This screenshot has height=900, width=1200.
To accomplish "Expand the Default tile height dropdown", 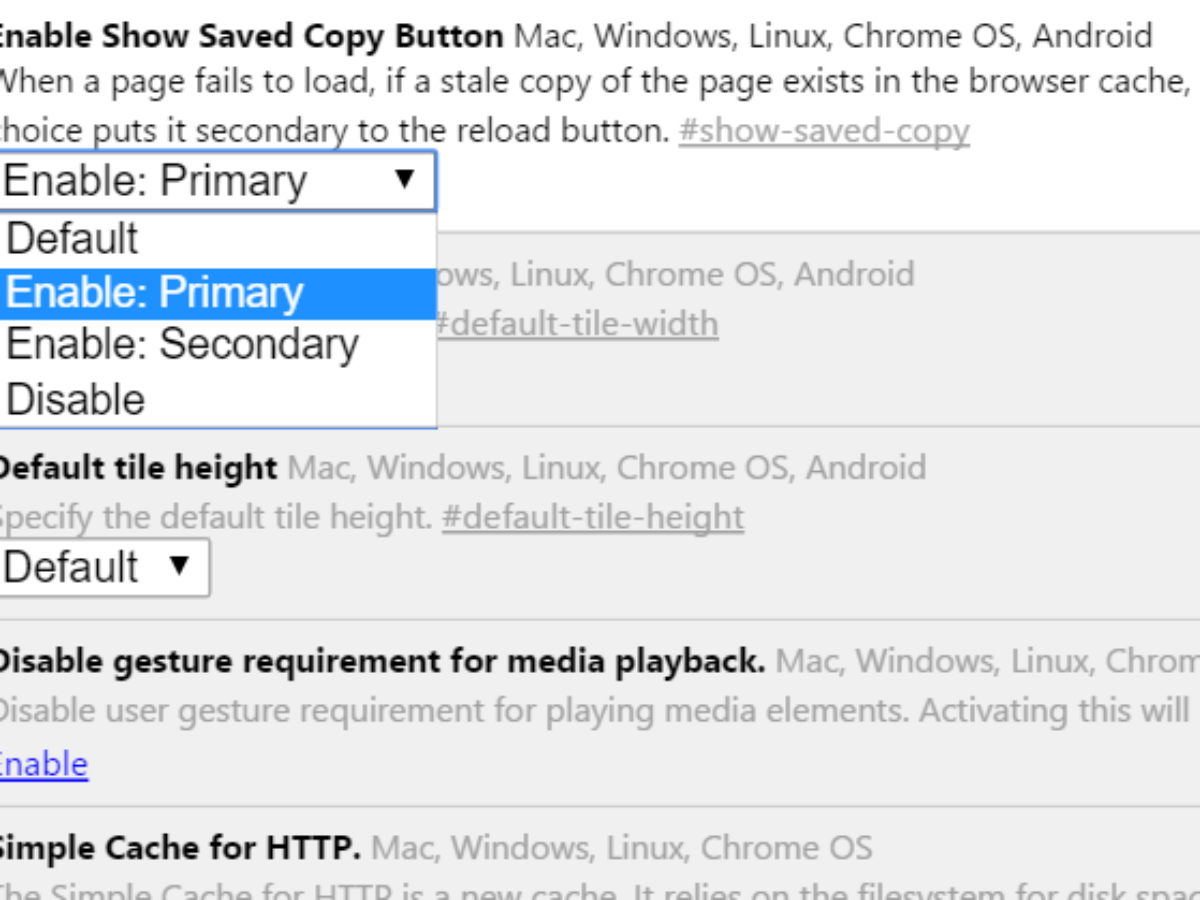I will coord(104,567).
